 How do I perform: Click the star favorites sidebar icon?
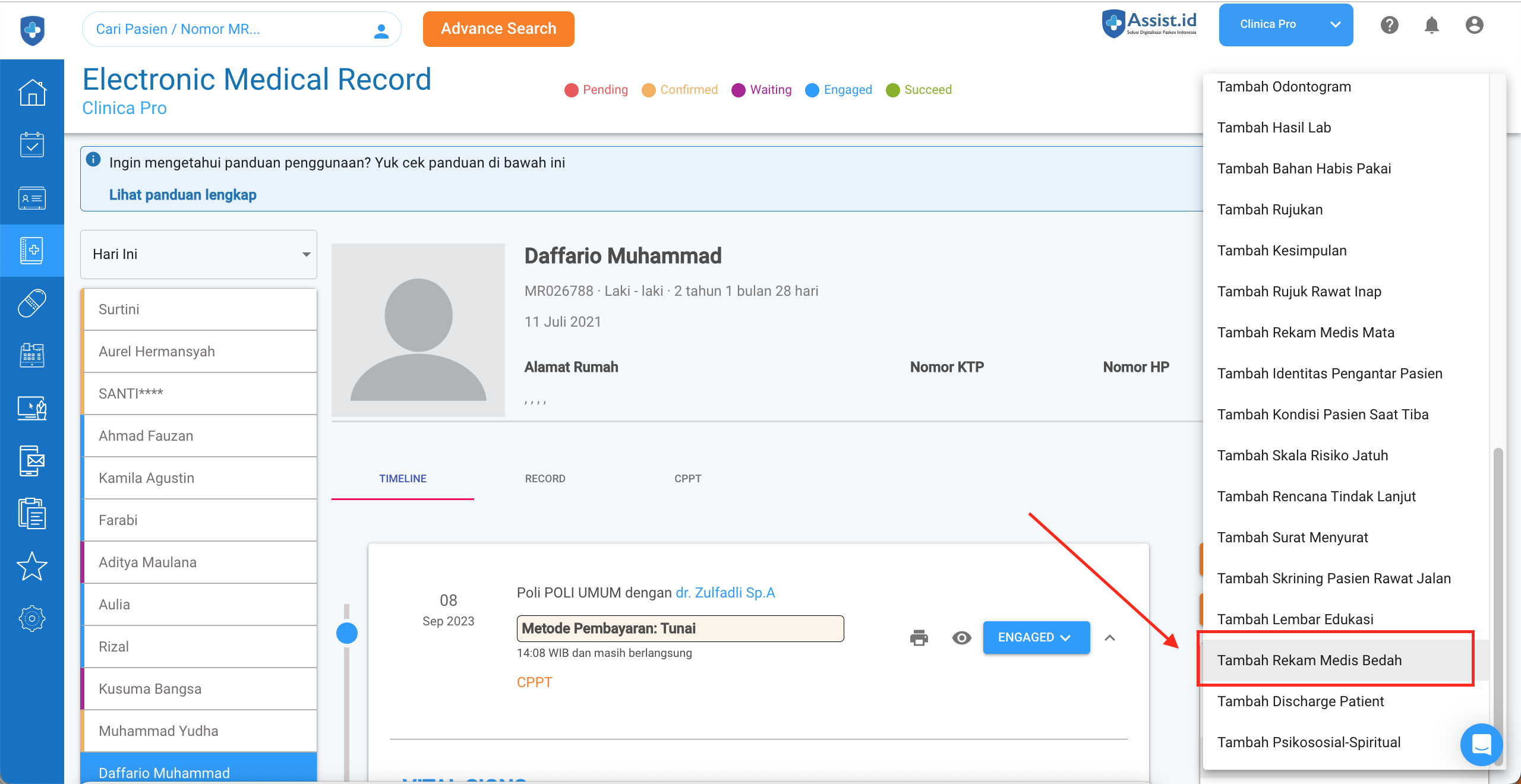tap(32, 566)
